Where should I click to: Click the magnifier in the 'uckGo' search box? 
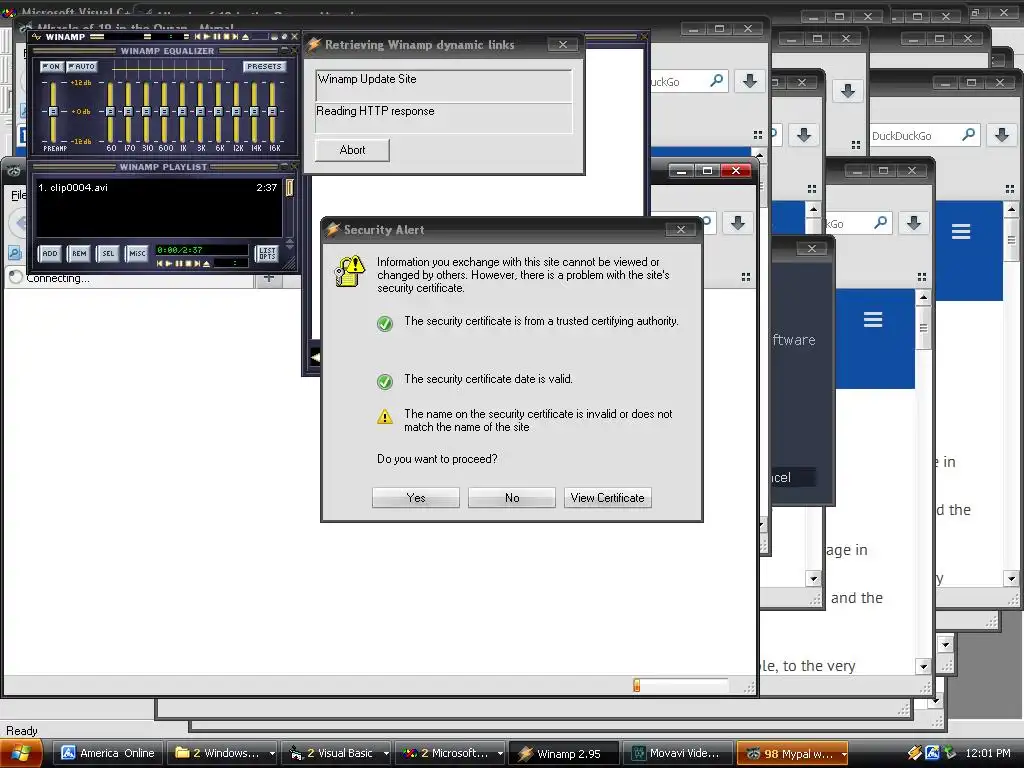pyautogui.click(x=716, y=81)
